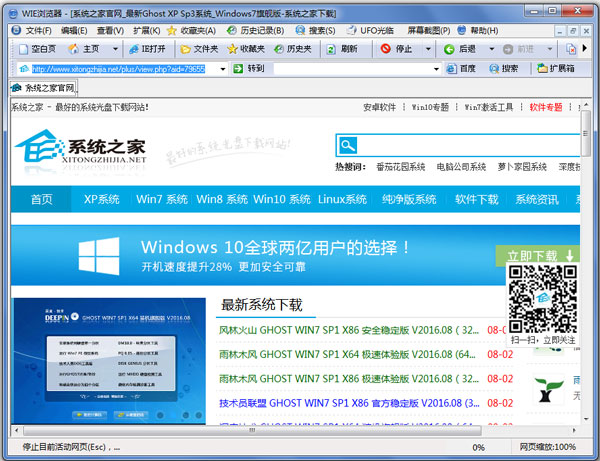Open the 系统资讯 navigation link
This screenshot has width=600, height=461.
click(537, 199)
